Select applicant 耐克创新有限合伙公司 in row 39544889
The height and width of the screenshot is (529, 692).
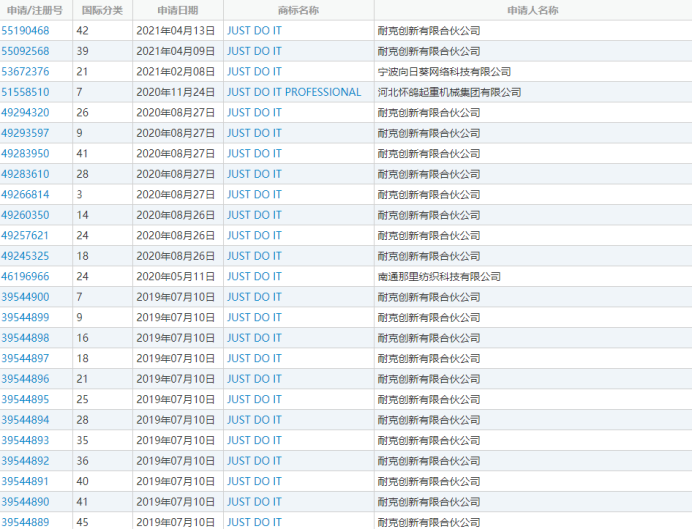point(429,522)
